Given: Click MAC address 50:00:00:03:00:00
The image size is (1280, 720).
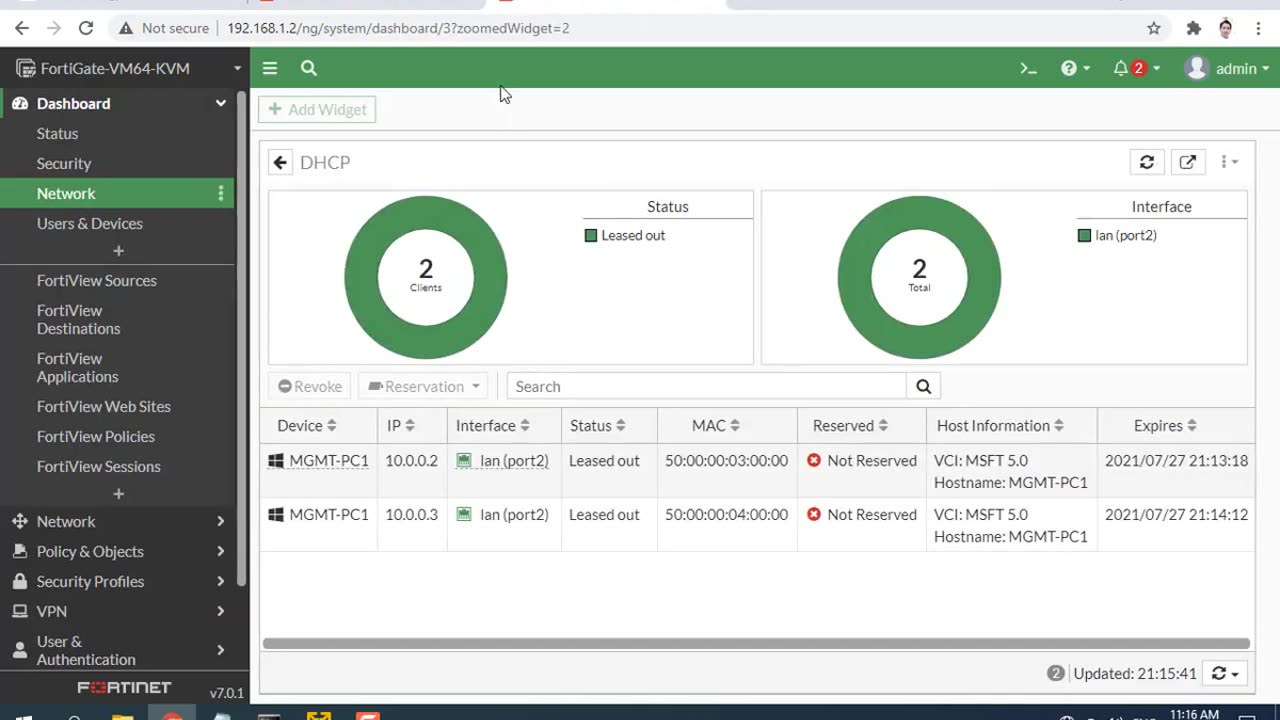Looking at the screenshot, I should 726,461.
